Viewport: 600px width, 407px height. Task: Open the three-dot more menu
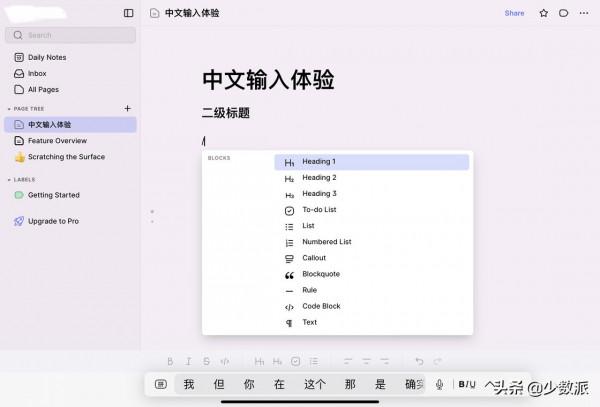tap(584, 13)
